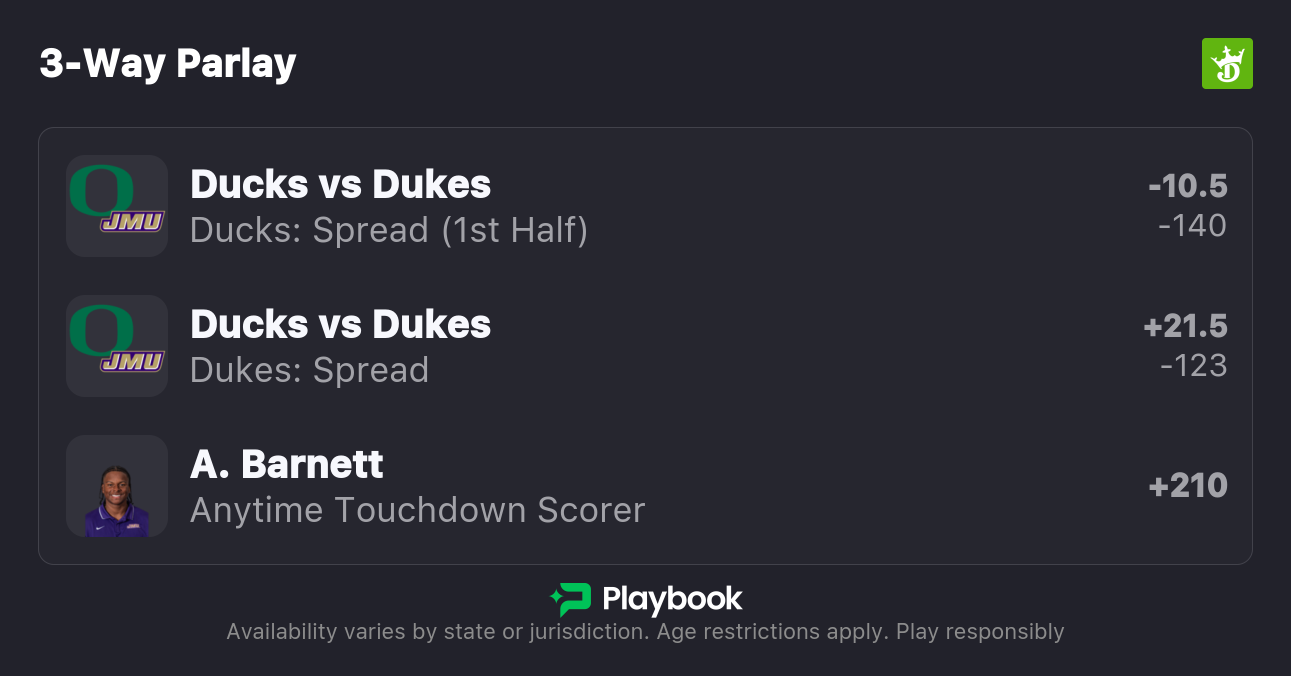Click the JMU Dukes logo badge

tap(131, 222)
